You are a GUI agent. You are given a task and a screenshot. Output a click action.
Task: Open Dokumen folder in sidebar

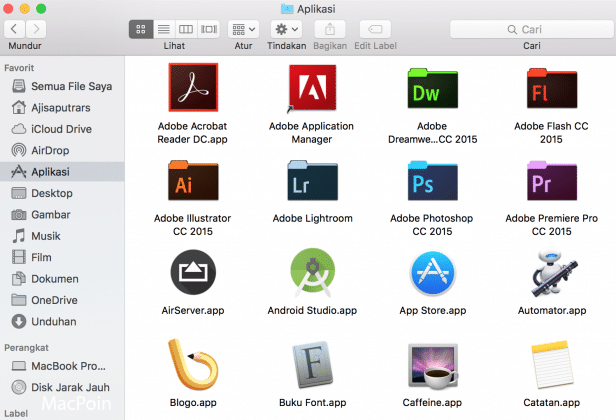tap(62, 279)
